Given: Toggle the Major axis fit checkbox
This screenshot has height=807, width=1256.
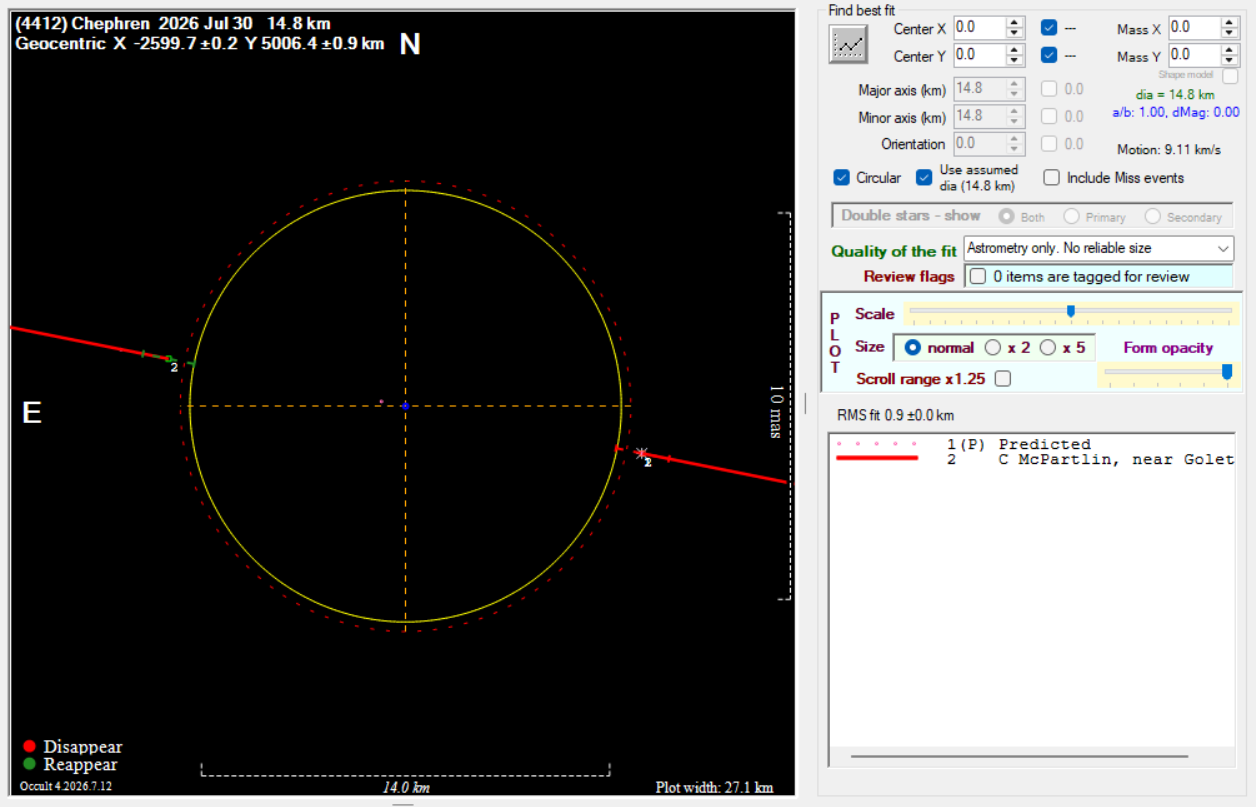Looking at the screenshot, I should 1049,89.
